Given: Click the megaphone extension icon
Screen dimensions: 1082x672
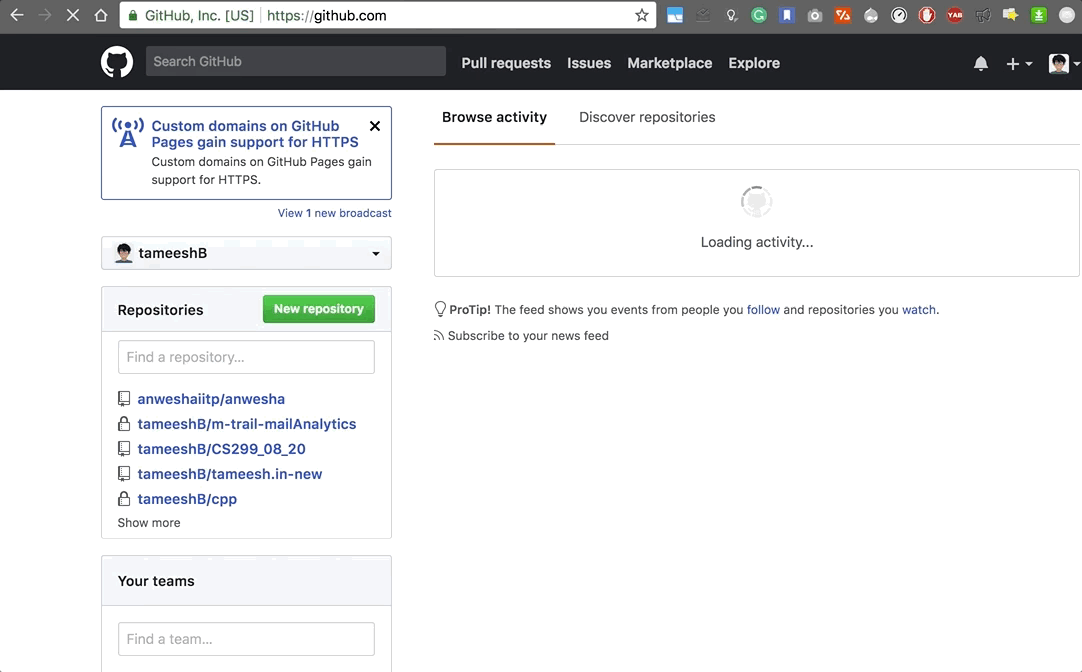Looking at the screenshot, I should [x=983, y=15].
